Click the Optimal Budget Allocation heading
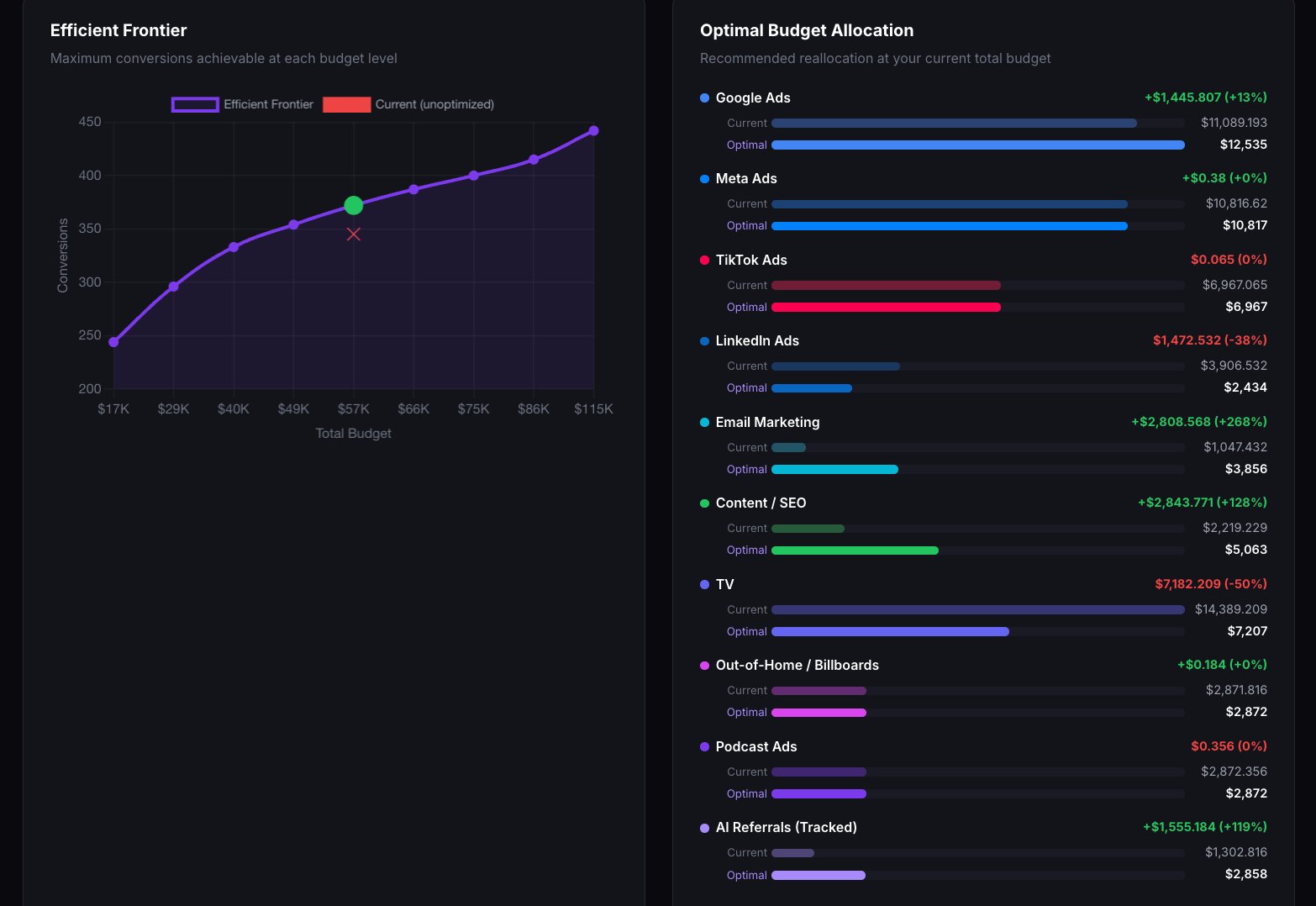1316x906 pixels. pos(807,30)
